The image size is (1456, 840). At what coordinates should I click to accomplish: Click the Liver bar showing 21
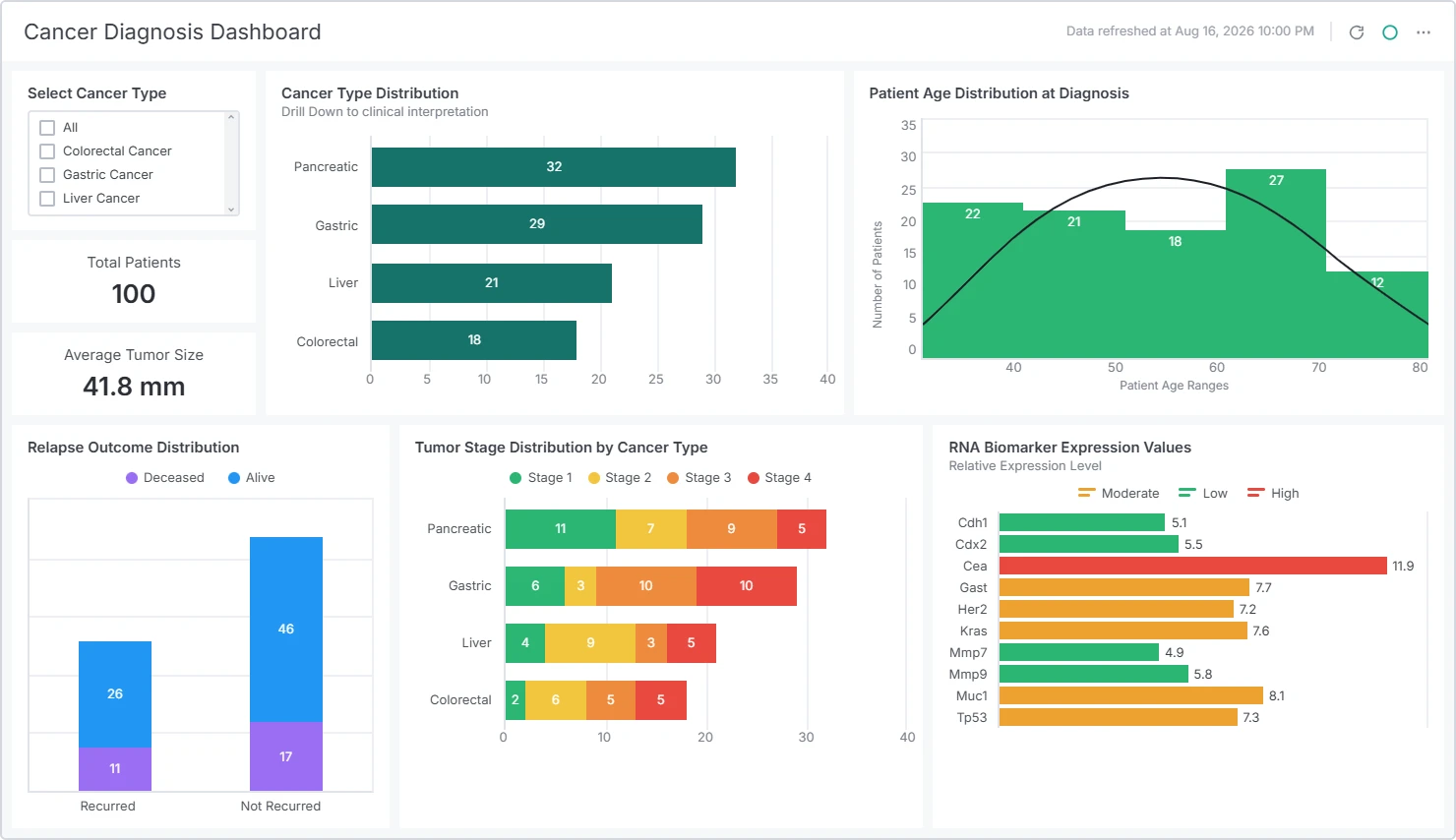[x=492, y=283]
